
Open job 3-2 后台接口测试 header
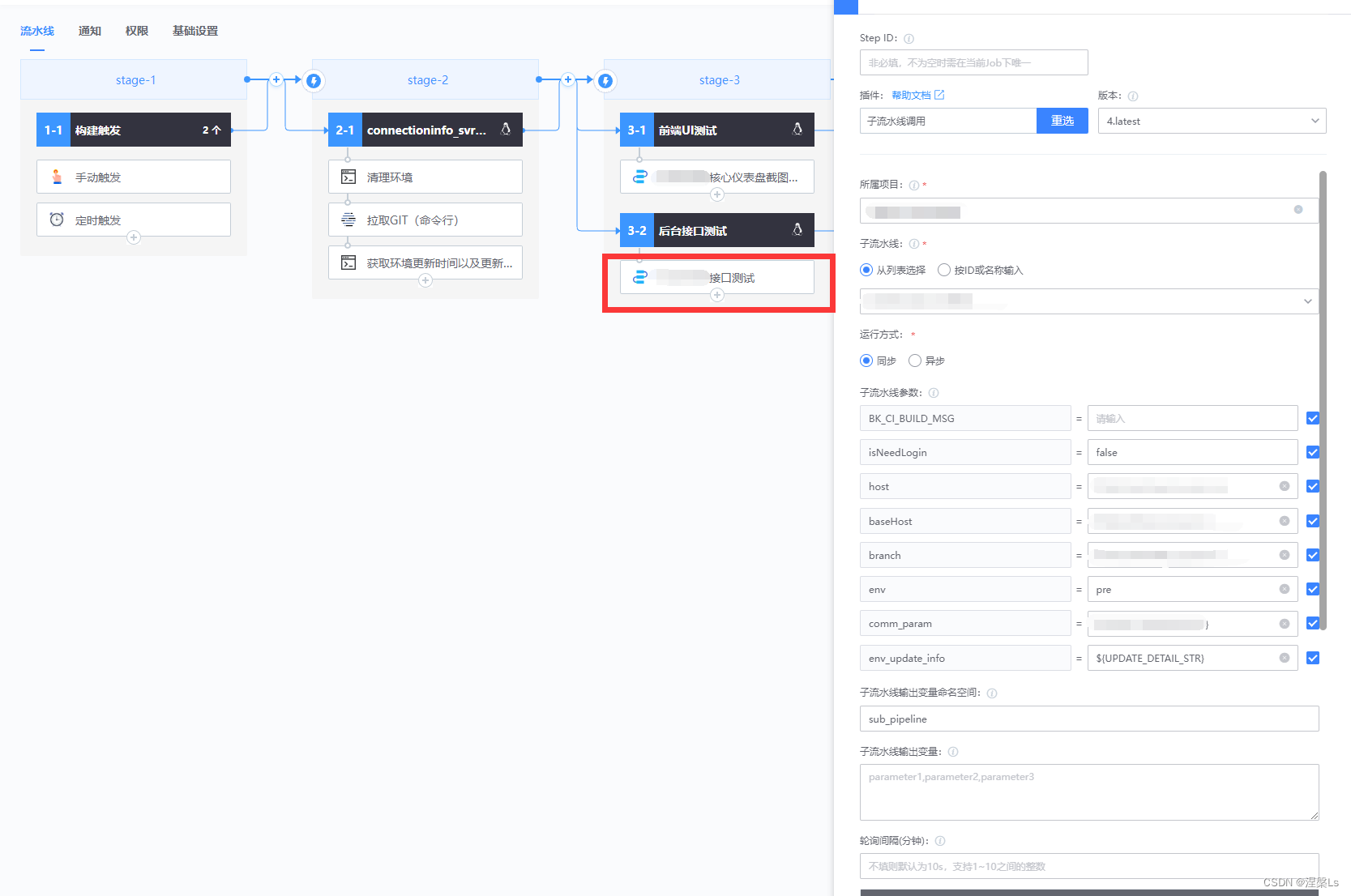[717, 230]
